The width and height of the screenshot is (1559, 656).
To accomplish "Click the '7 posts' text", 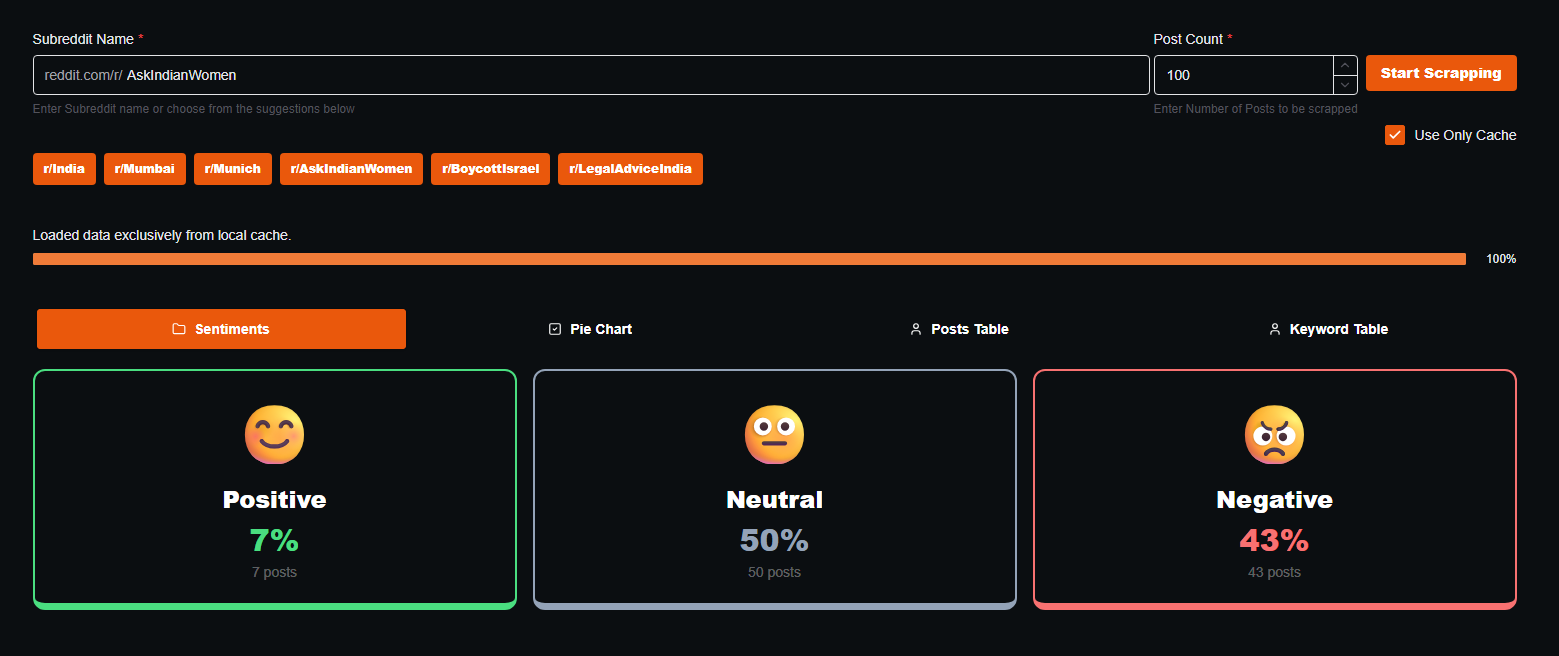I will (x=274, y=572).
